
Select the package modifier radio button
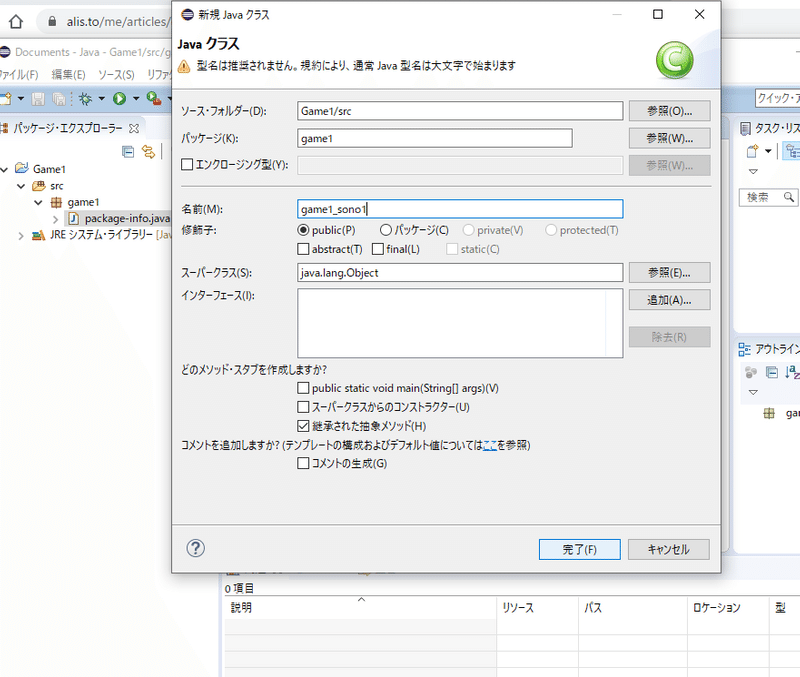click(x=386, y=230)
